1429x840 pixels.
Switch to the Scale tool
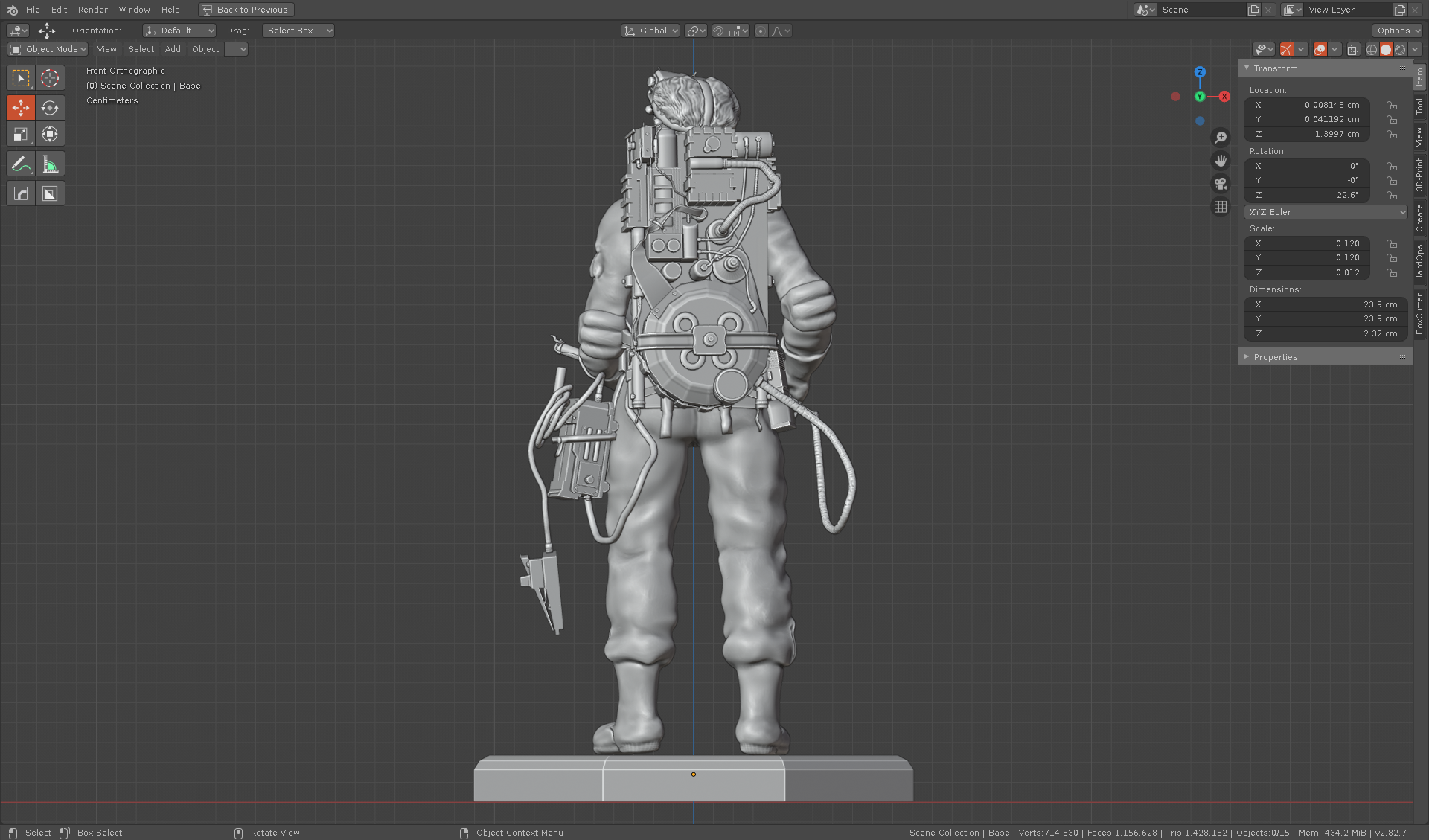click(21, 134)
